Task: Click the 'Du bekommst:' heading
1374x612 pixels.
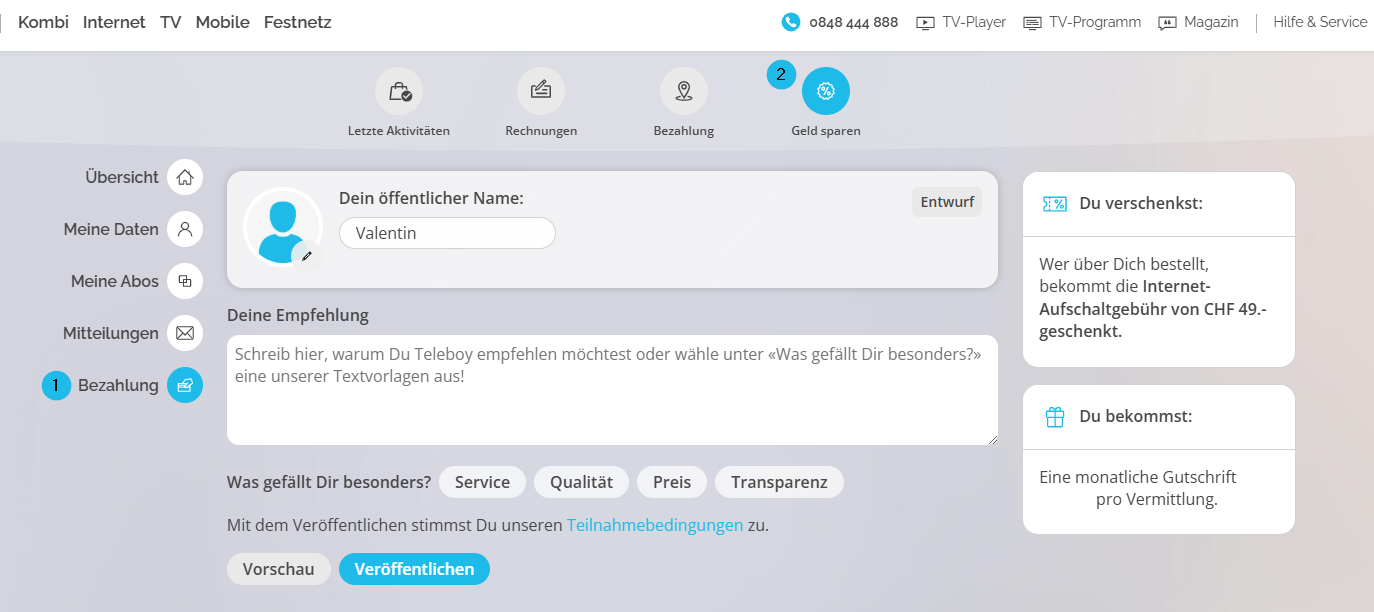Action: point(1135,417)
